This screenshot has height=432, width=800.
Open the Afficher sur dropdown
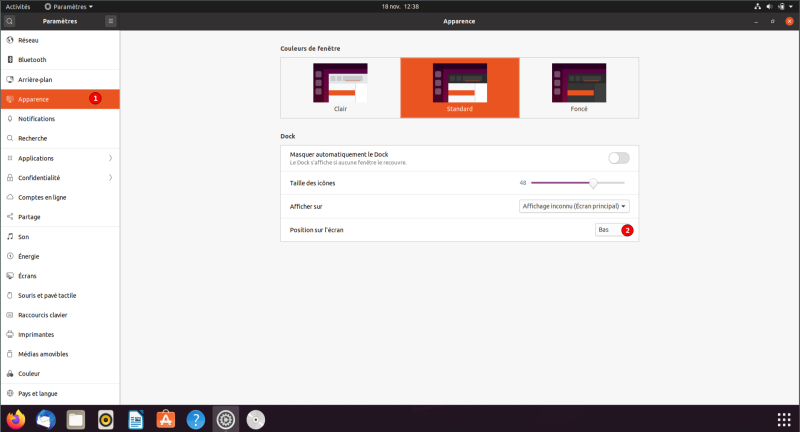pos(574,206)
